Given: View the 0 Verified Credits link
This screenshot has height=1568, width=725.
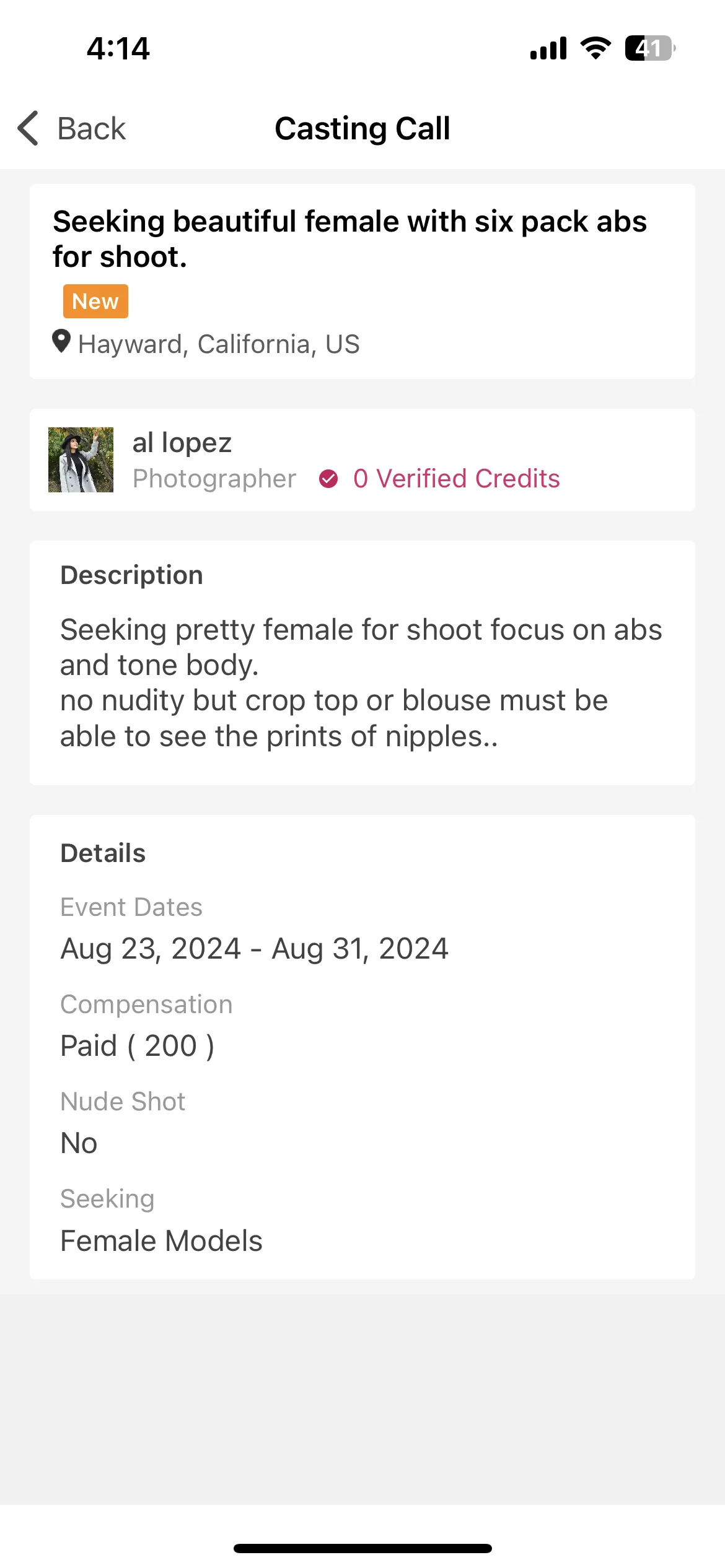Looking at the screenshot, I should [457, 479].
